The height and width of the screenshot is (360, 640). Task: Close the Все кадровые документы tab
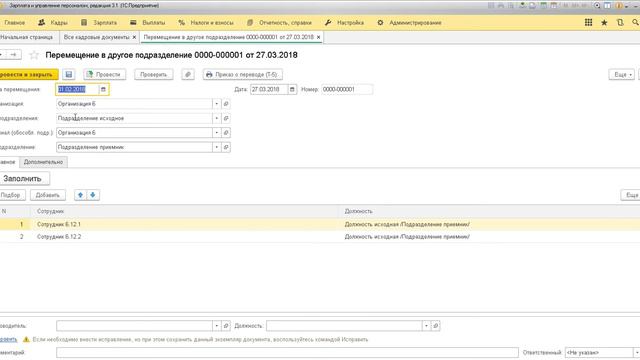[x=134, y=37]
